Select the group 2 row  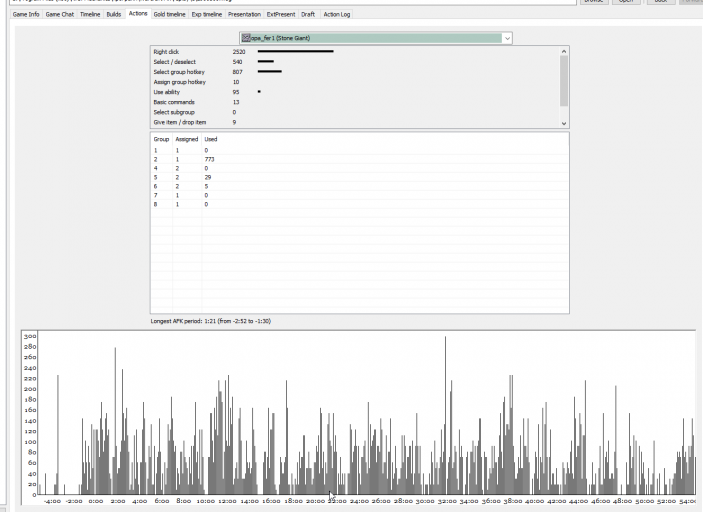pos(360,160)
